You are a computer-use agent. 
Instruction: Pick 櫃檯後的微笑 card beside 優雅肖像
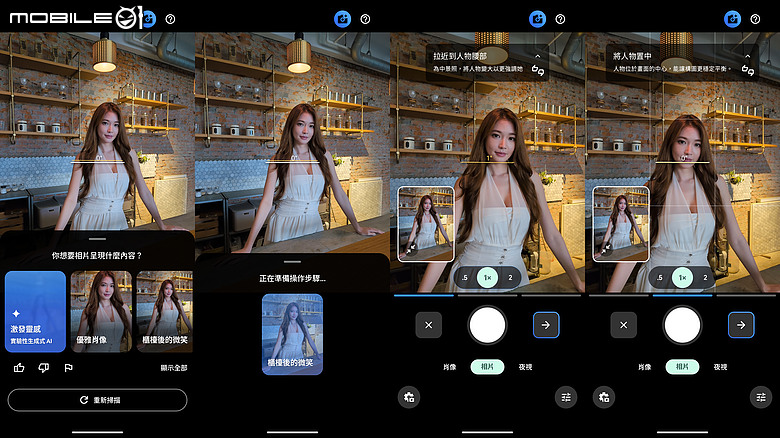[165, 312]
